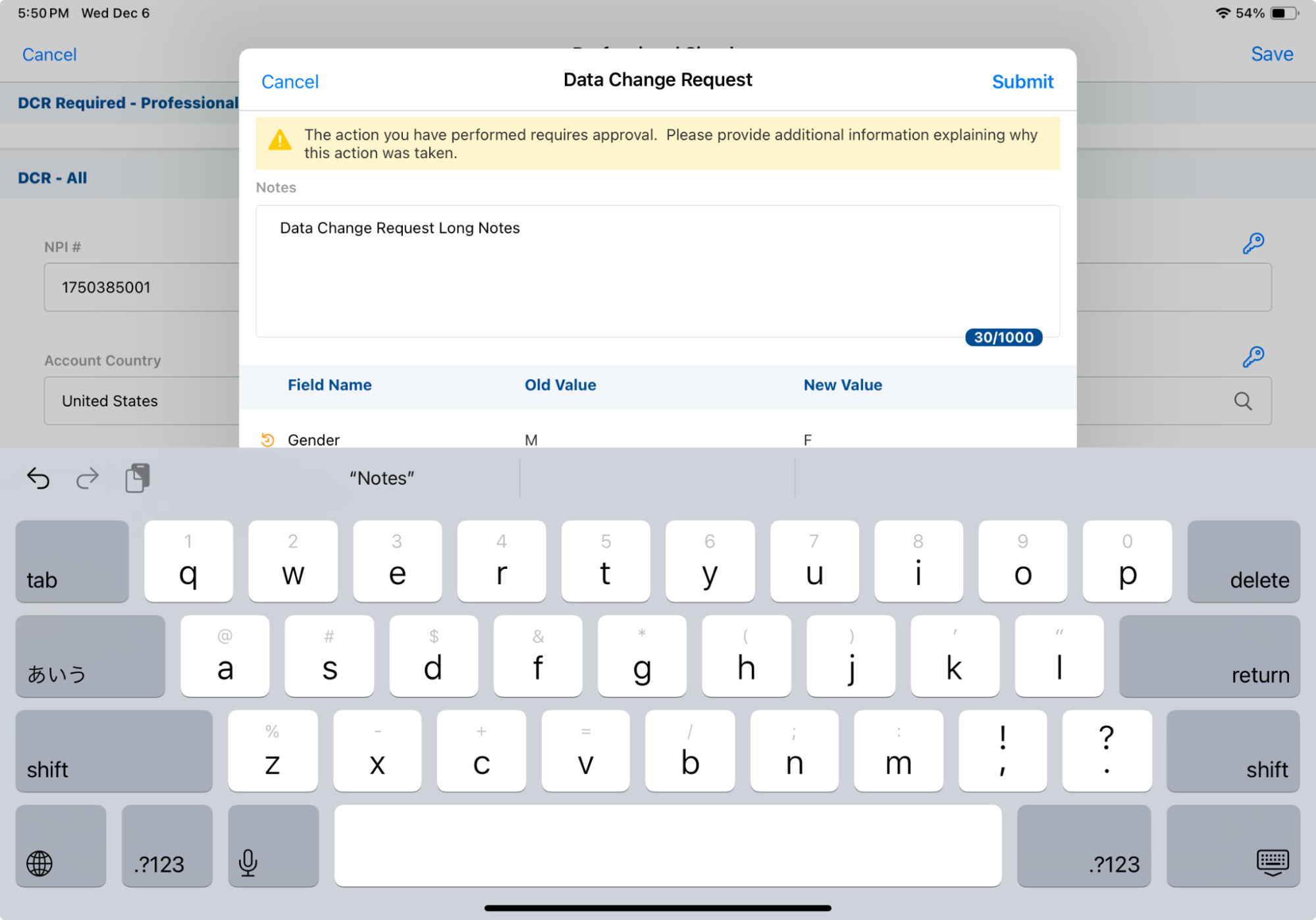This screenshot has height=920, width=1316.
Task: Tap the microphone dictation key
Action: click(273, 847)
